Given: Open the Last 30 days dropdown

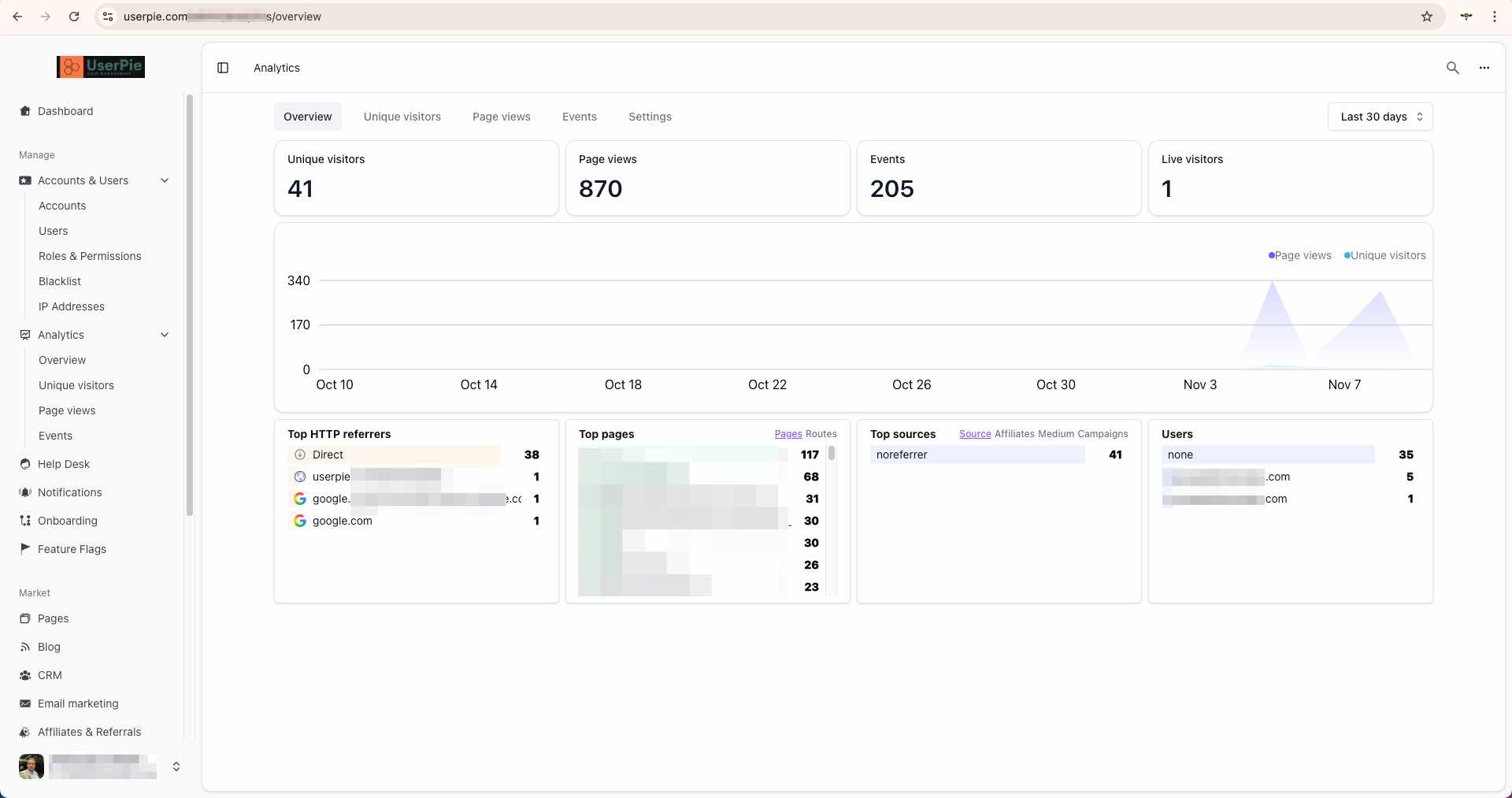Looking at the screenshot, I should click(x=1380, y=117).
